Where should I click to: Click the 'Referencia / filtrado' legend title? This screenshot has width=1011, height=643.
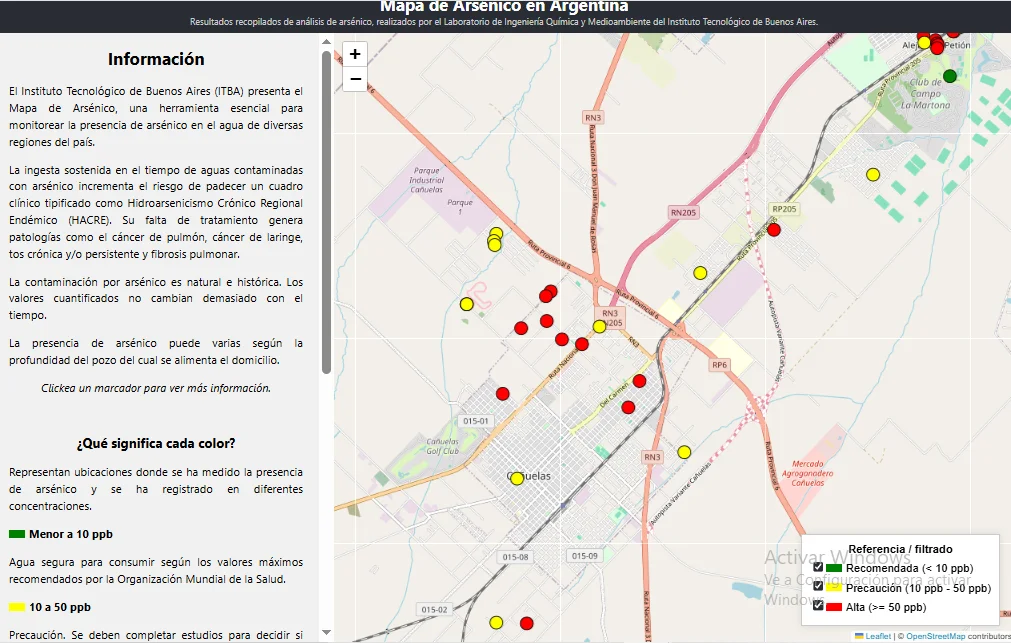(900, 549)
